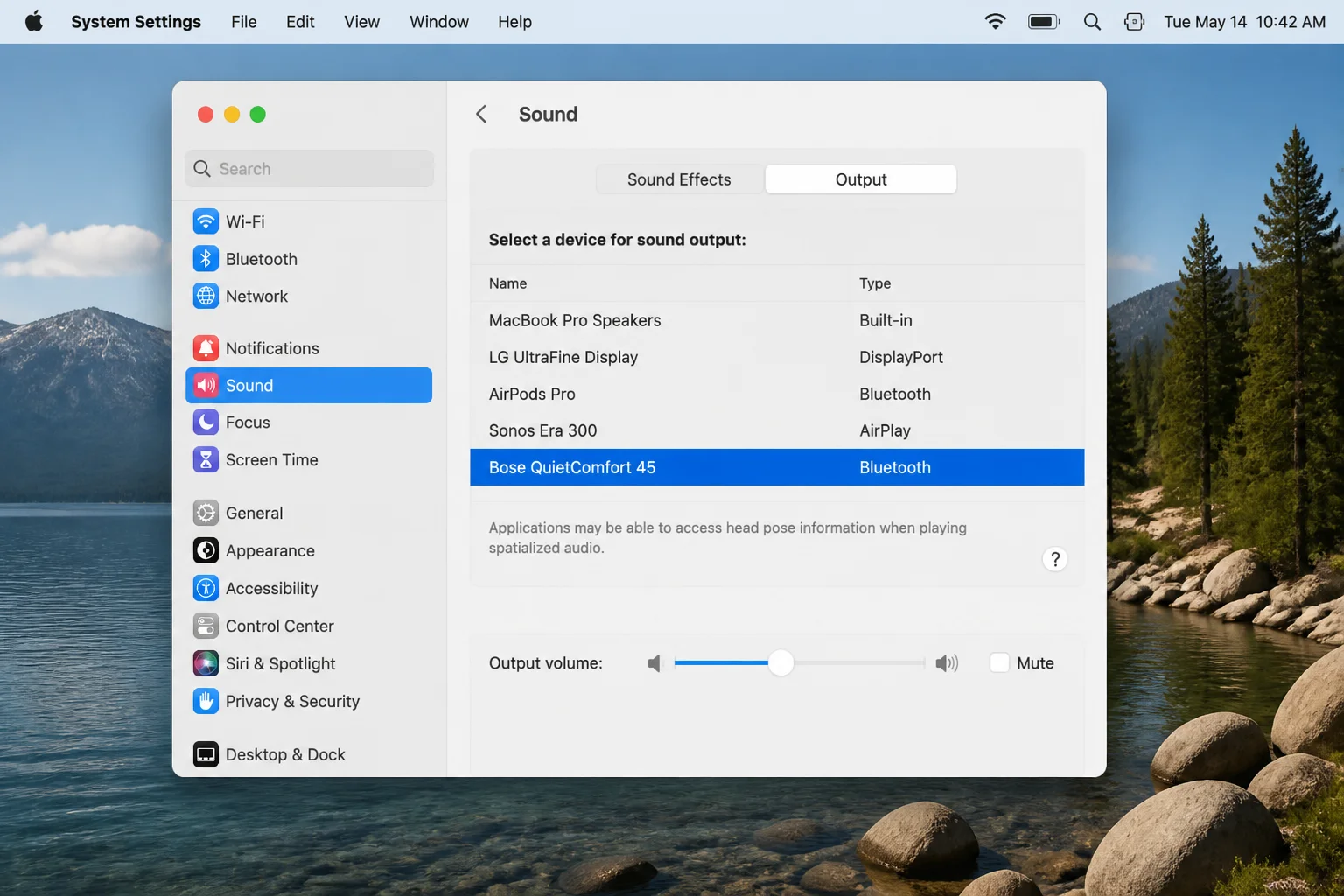The width and height of the screenshot is (1344, 896).
Task: Click the low volume speaker icon
Action: pos(654,663)
